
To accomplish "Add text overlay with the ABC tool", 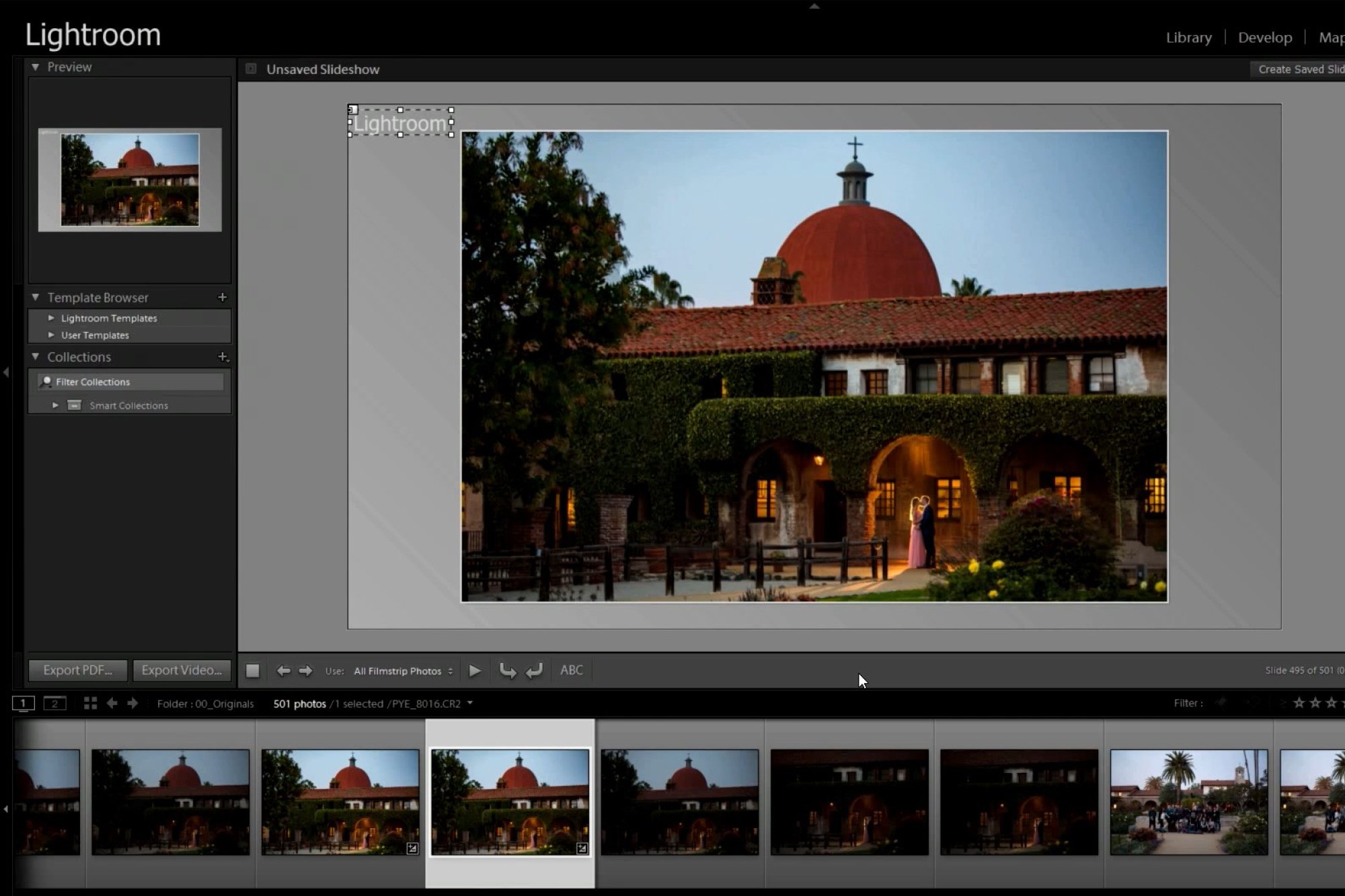I will 572,670.
